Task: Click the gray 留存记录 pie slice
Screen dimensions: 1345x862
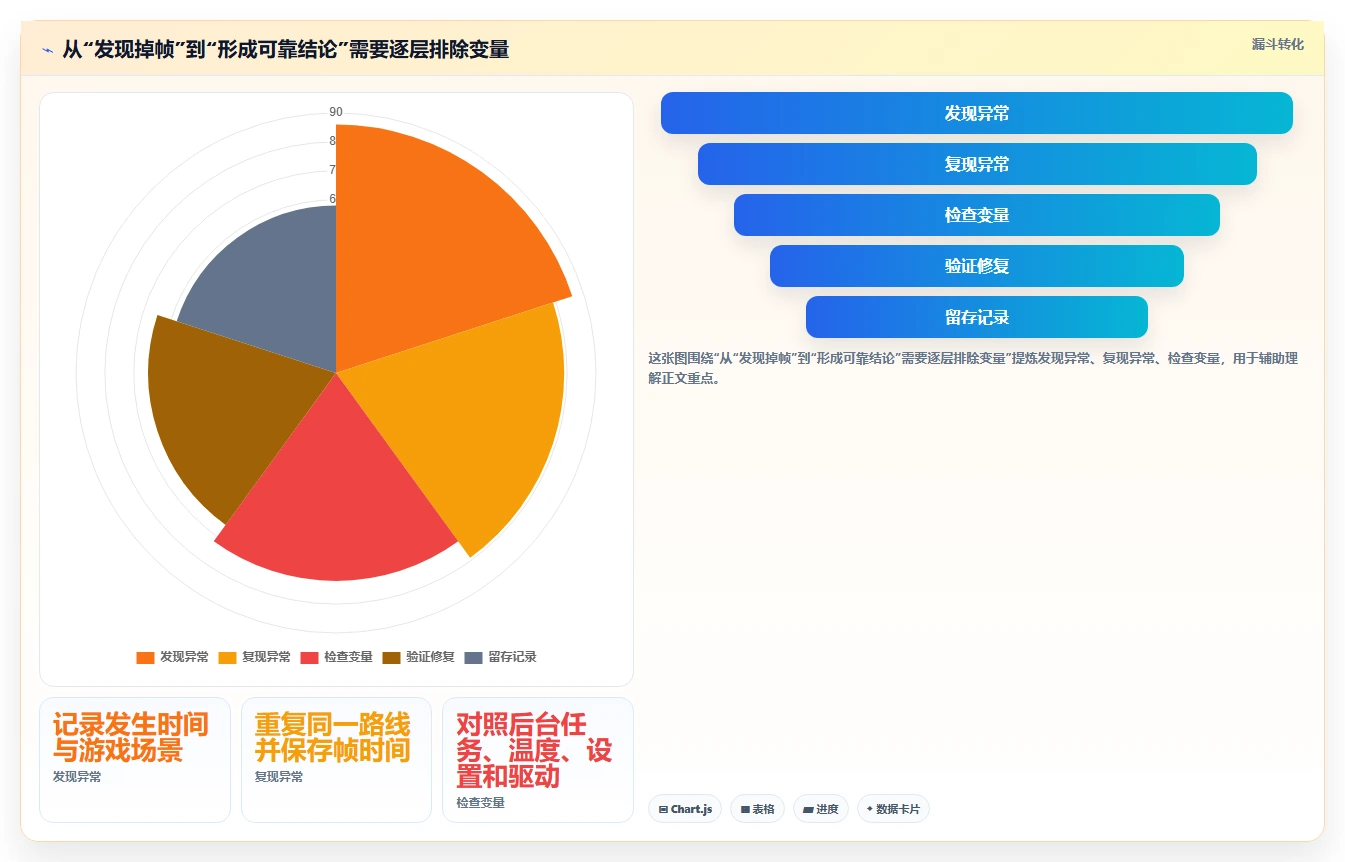Action: coord(275,290)
